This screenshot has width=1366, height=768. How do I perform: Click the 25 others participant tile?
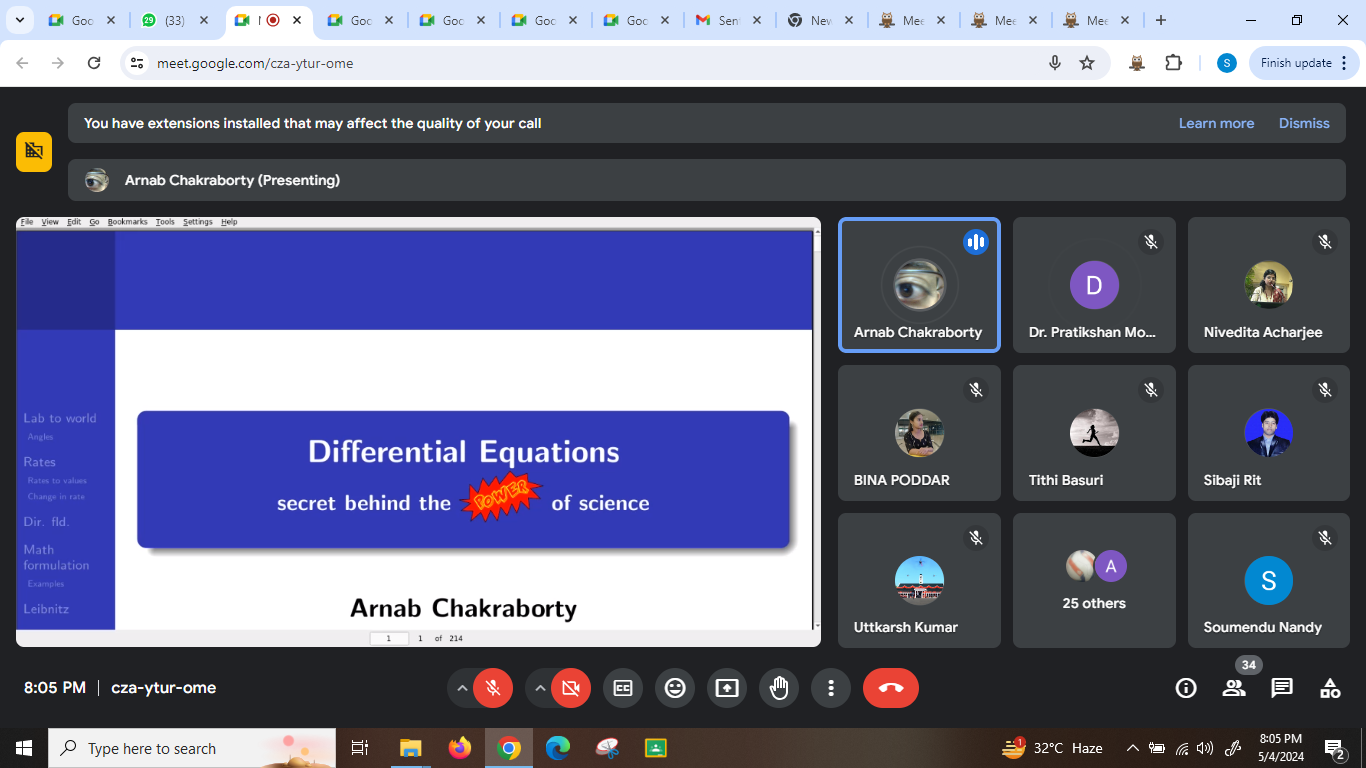point(1094,581)
